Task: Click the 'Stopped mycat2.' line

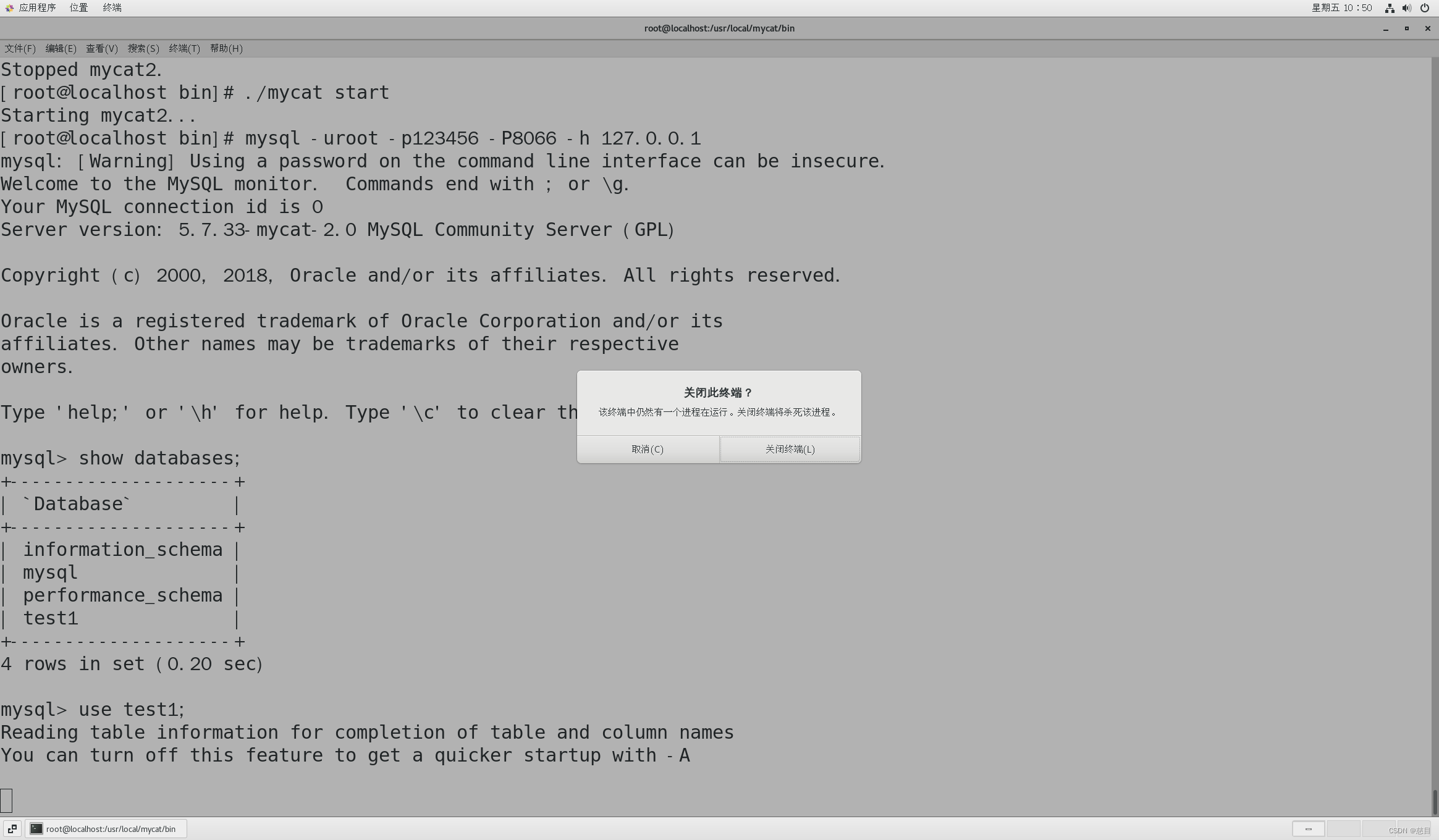Action: coord(81,70)
